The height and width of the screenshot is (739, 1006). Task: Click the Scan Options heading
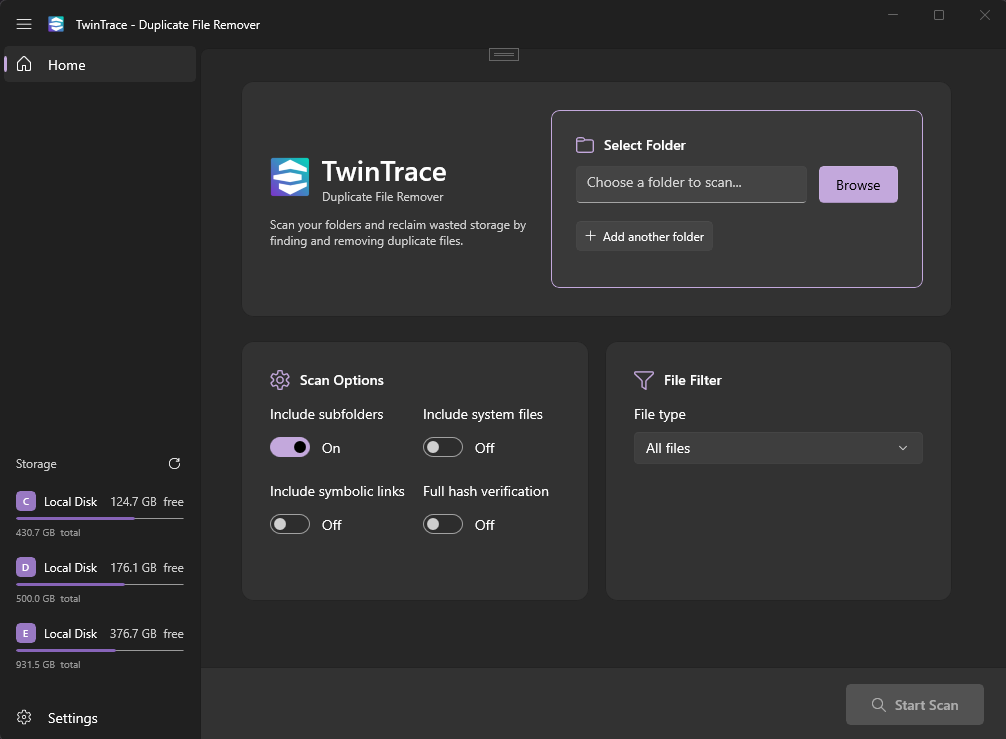pos(341,380)
